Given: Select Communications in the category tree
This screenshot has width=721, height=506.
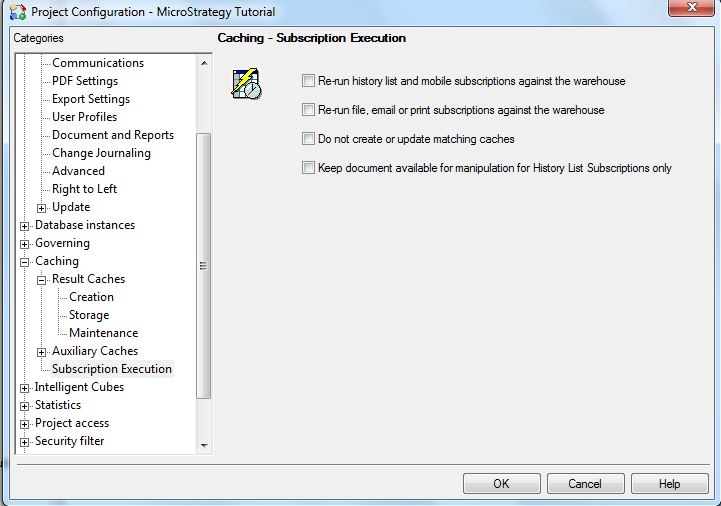Looking at the screenshot, I should coord(98,63).
